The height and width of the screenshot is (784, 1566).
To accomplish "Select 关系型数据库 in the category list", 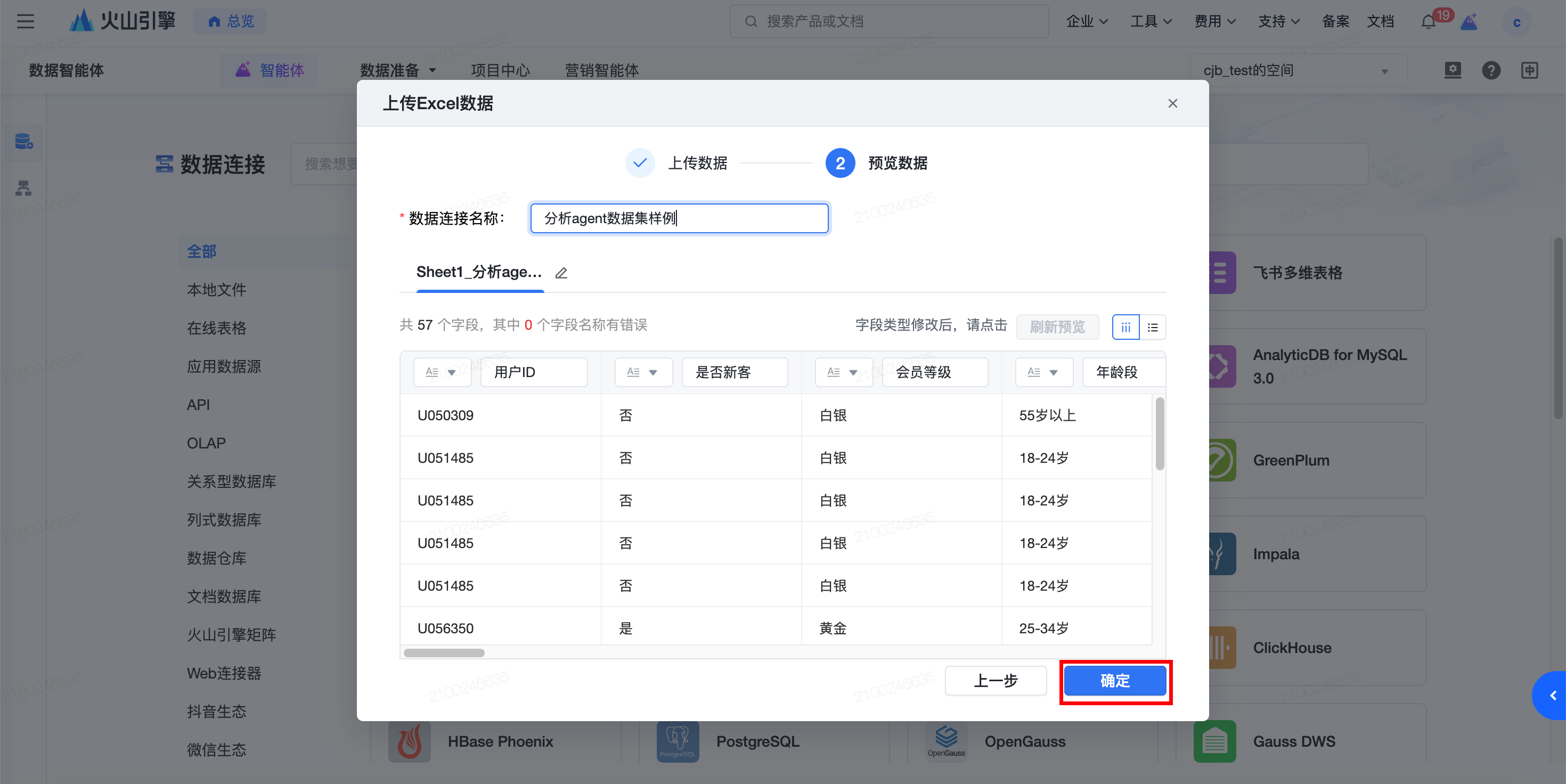I will pos(232,481).
